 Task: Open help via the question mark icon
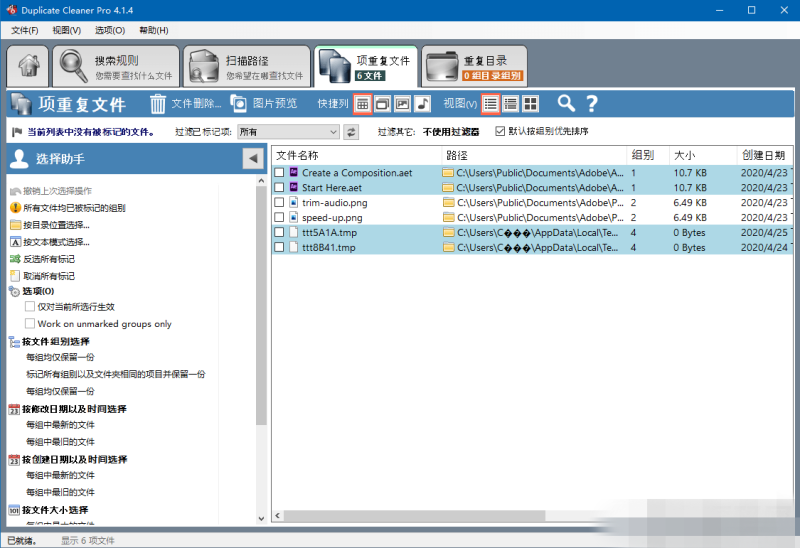pos(591,103)
